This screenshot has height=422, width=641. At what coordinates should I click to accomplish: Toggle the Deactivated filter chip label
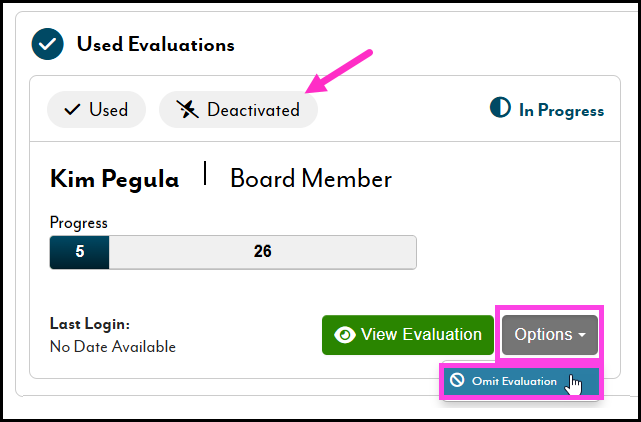(x=253, y=110)
